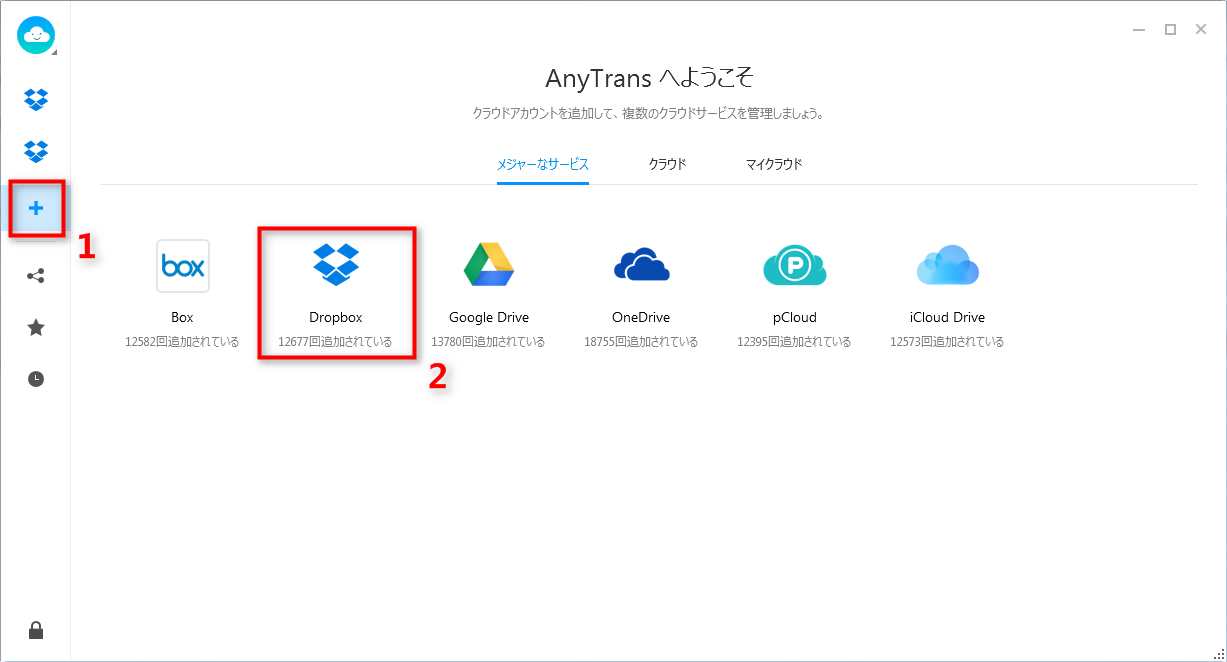
Task: Choose the Dropbox service icon
Action: (336, 264)
